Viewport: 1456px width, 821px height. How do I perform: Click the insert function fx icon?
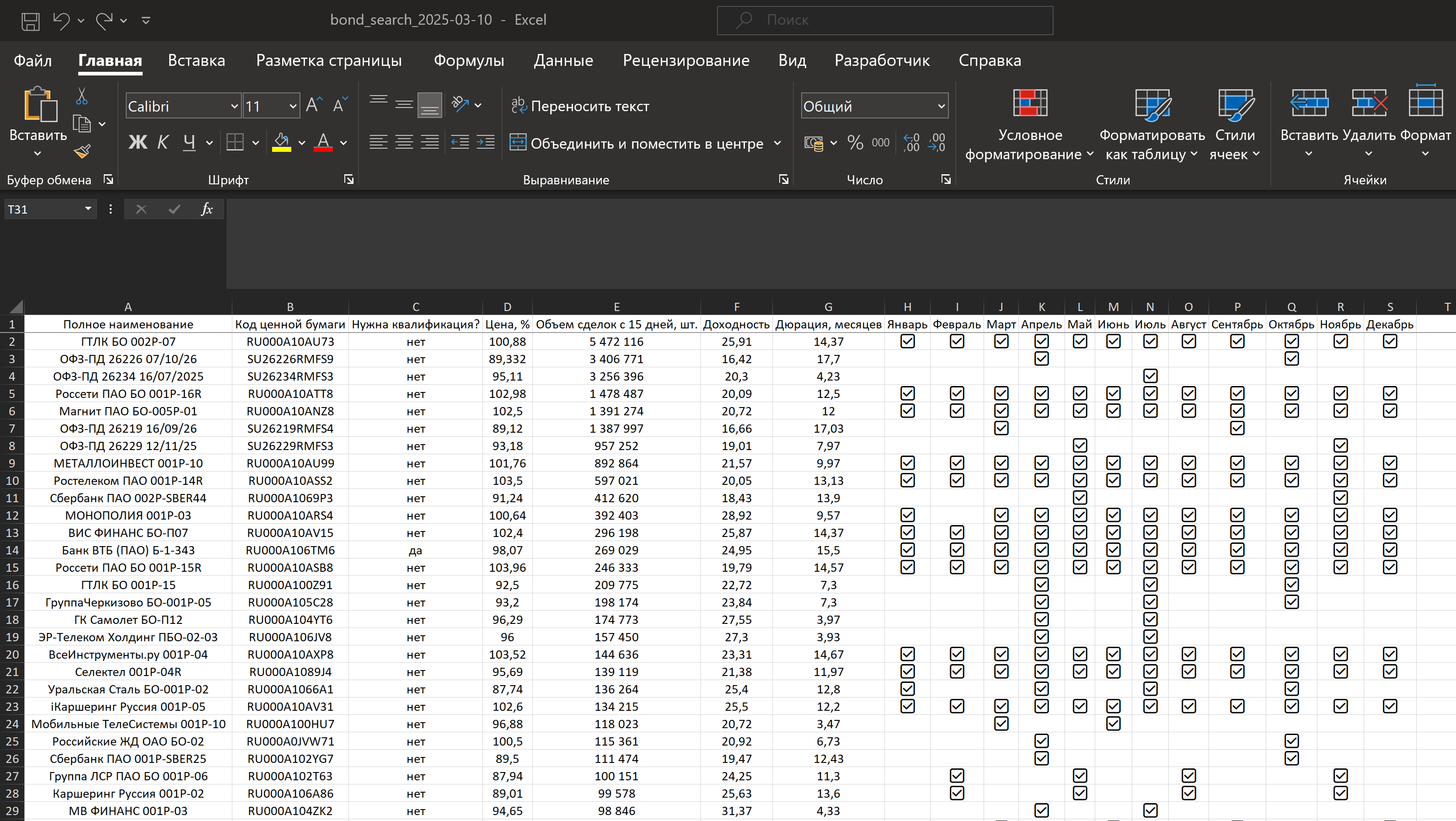[207, 209]
